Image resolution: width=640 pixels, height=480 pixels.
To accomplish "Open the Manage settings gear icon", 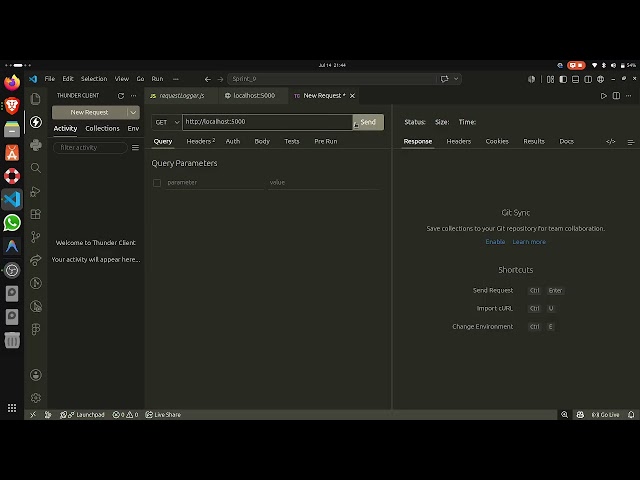I will 36,398.
